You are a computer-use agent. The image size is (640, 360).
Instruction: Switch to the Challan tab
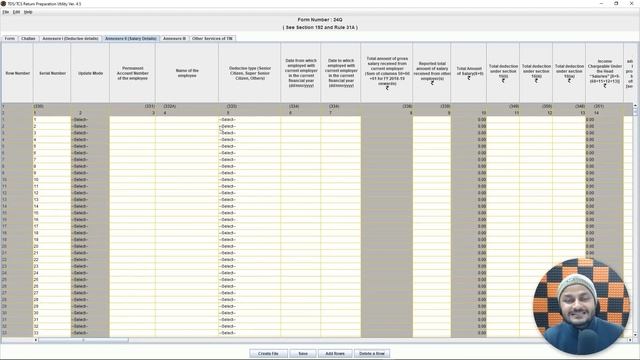[x=28, y=38]
